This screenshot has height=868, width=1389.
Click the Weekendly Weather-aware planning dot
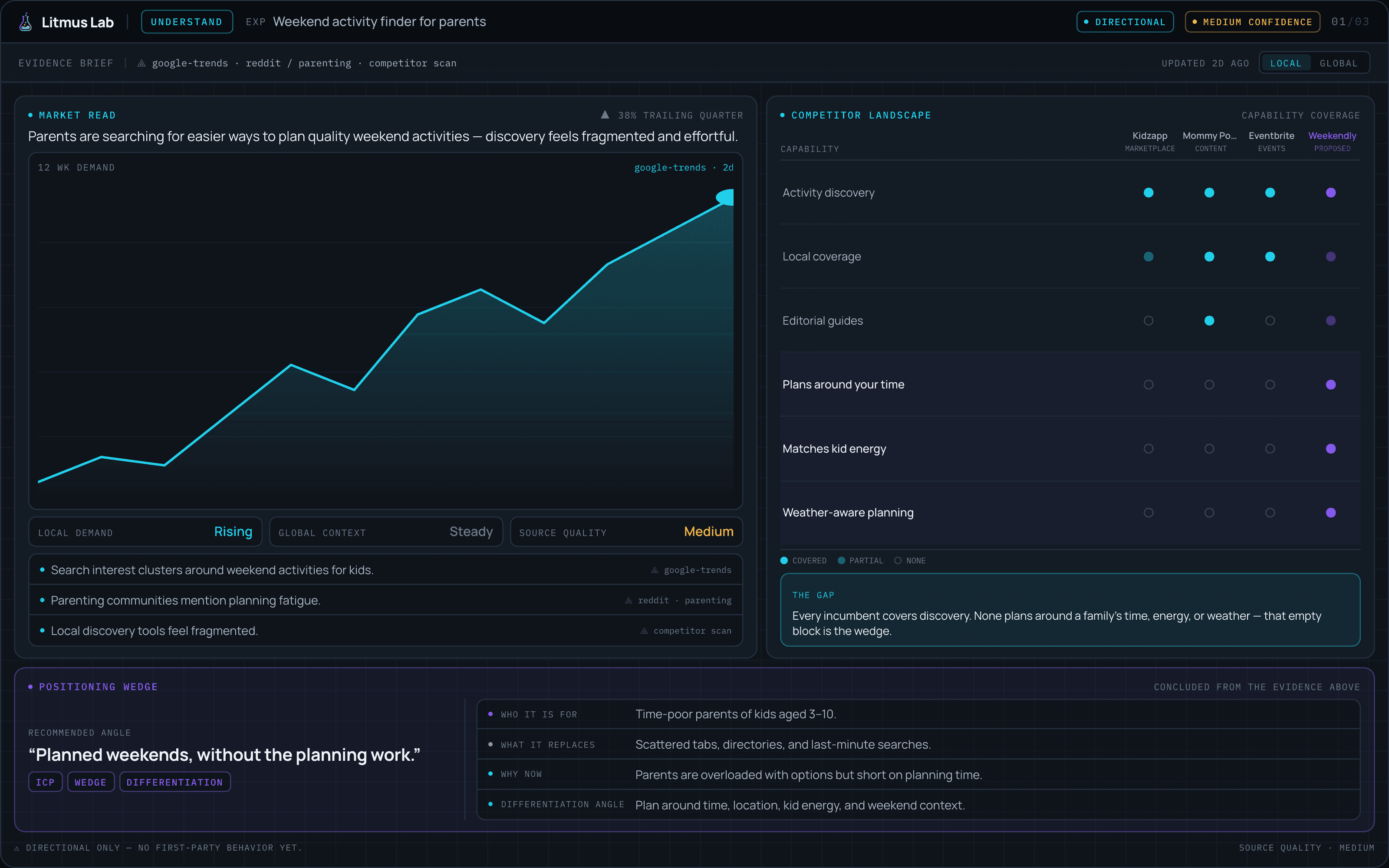(1331, 513)
